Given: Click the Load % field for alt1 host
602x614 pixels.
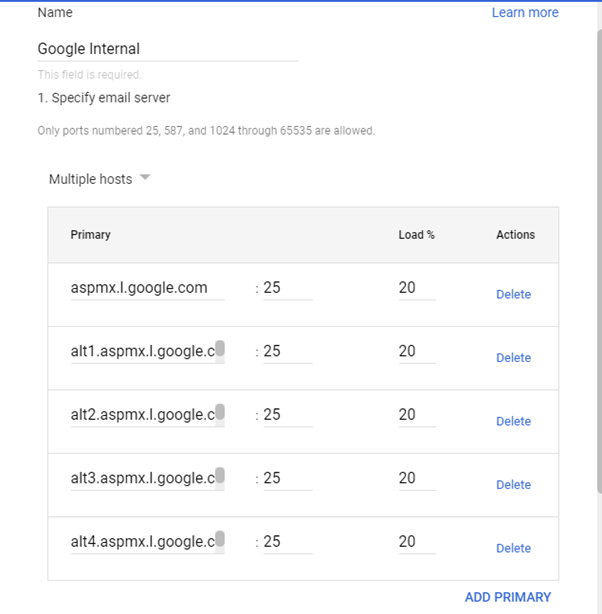Looking at the screenshot, I should coord(415,351).
